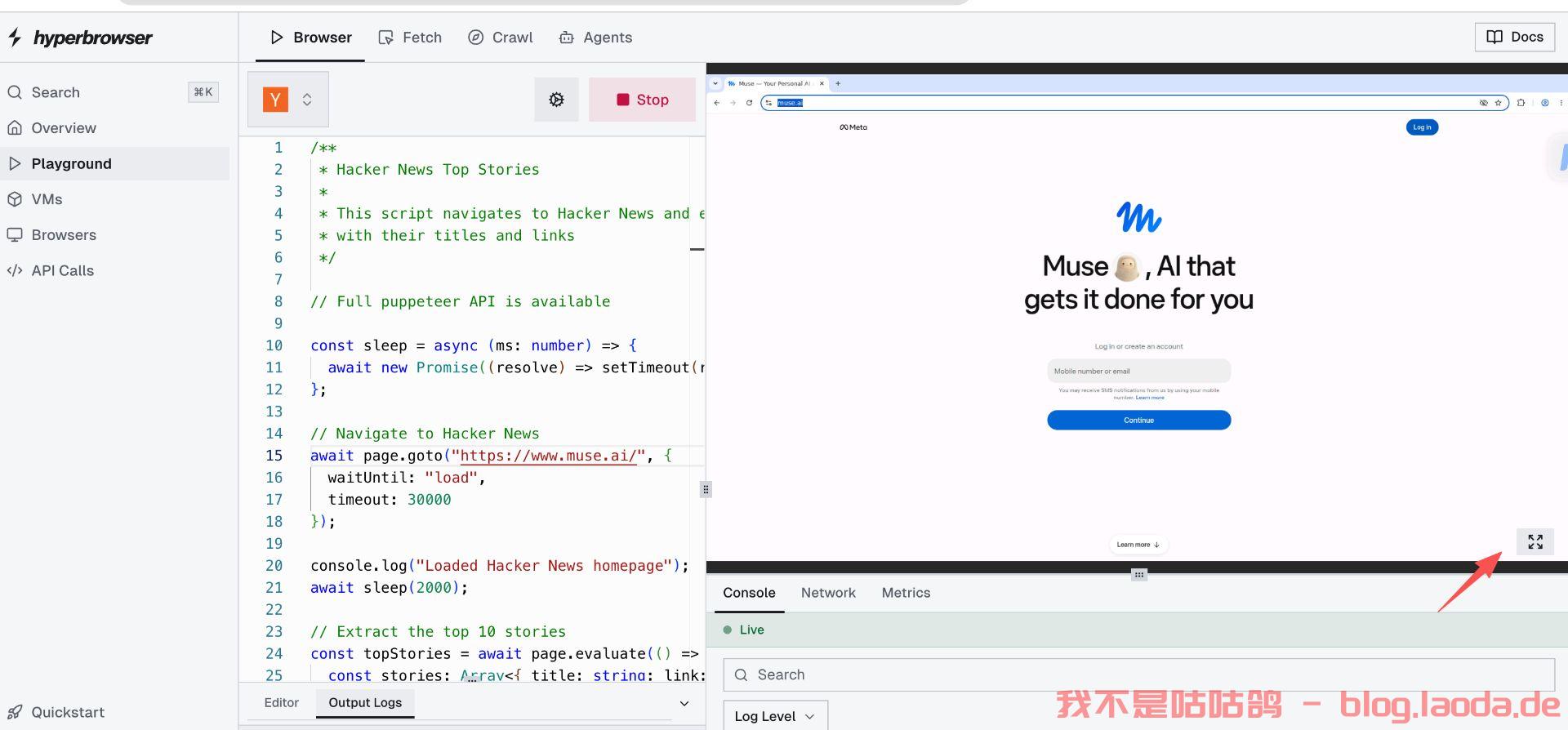Click the profile icon in embedded browser
1568x730 pixels.
(x=1544, y=103)
